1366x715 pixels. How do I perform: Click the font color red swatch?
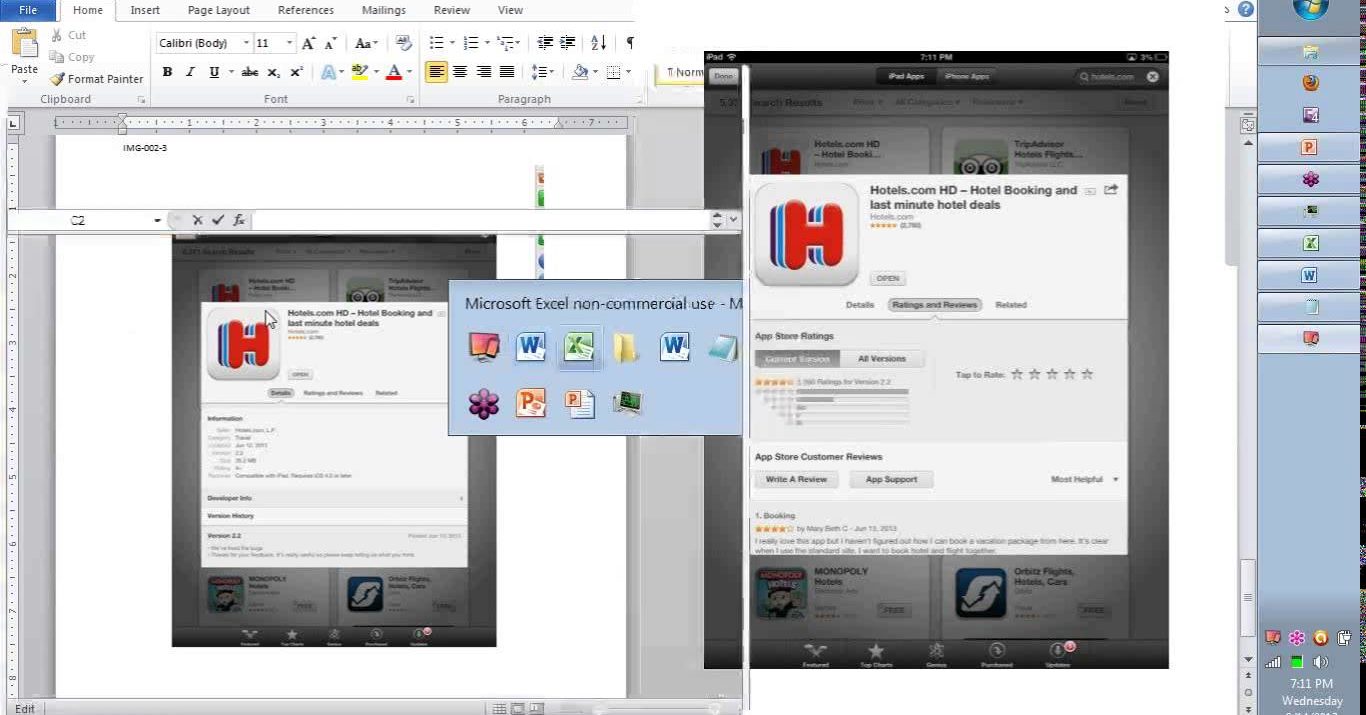[x=394, y=72]
